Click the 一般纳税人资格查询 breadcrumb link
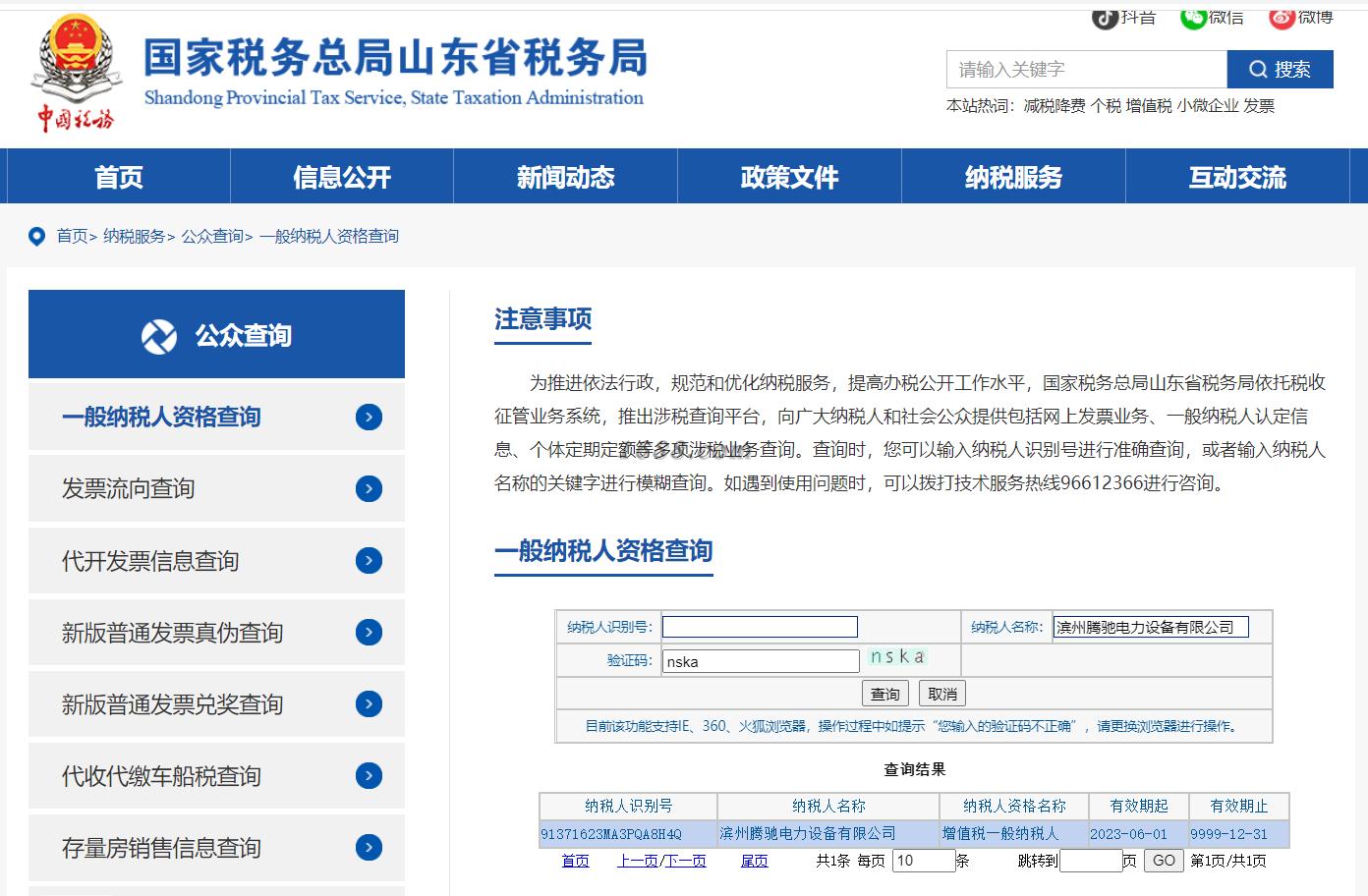This screenshot has width=1368, height=896. 329,236
